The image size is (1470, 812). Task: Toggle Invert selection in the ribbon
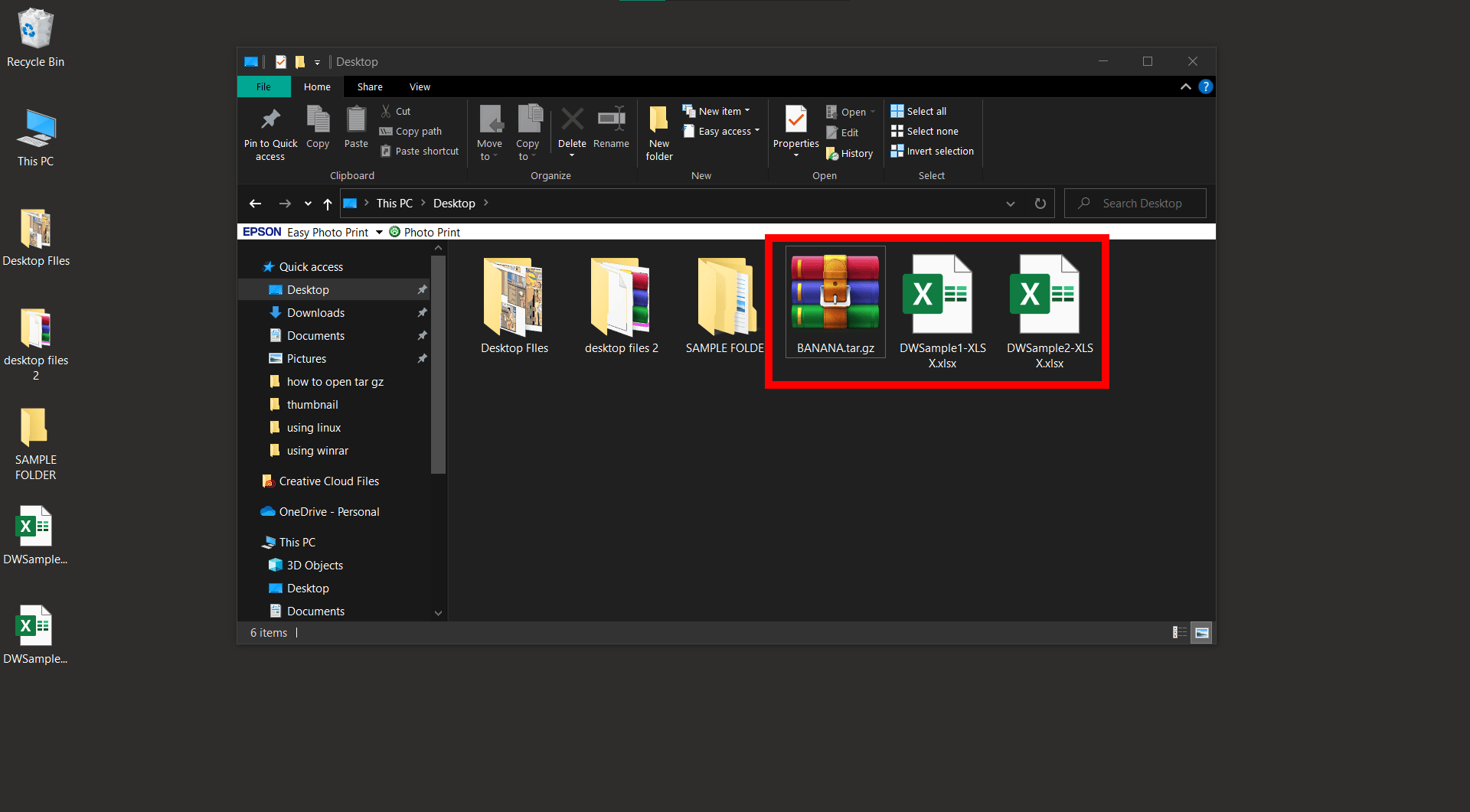click(x=932, y=151)
